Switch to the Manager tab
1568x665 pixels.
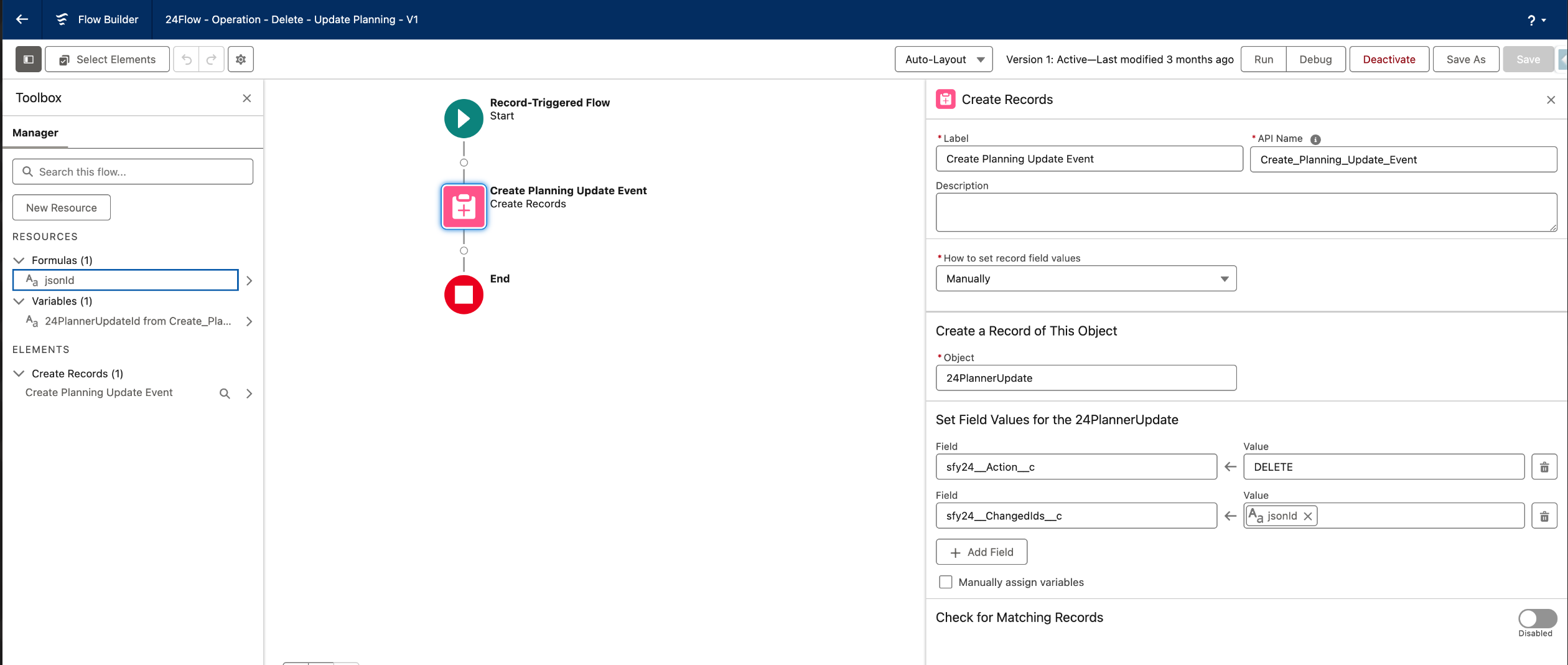pyautogui.click(x=35, y=133)
